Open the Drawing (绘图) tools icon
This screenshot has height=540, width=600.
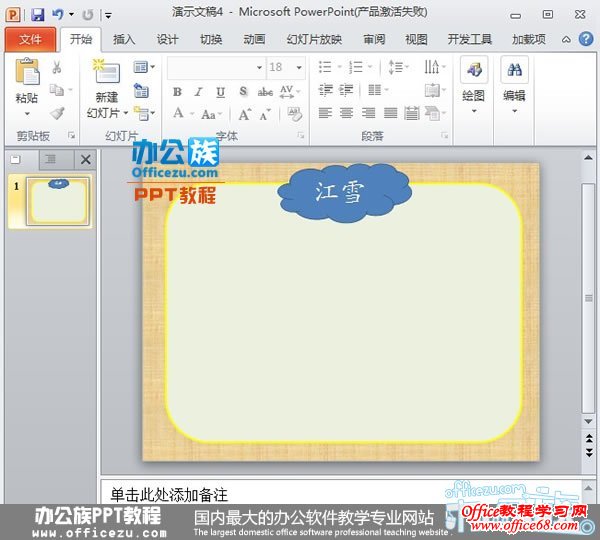pos(473,72)
